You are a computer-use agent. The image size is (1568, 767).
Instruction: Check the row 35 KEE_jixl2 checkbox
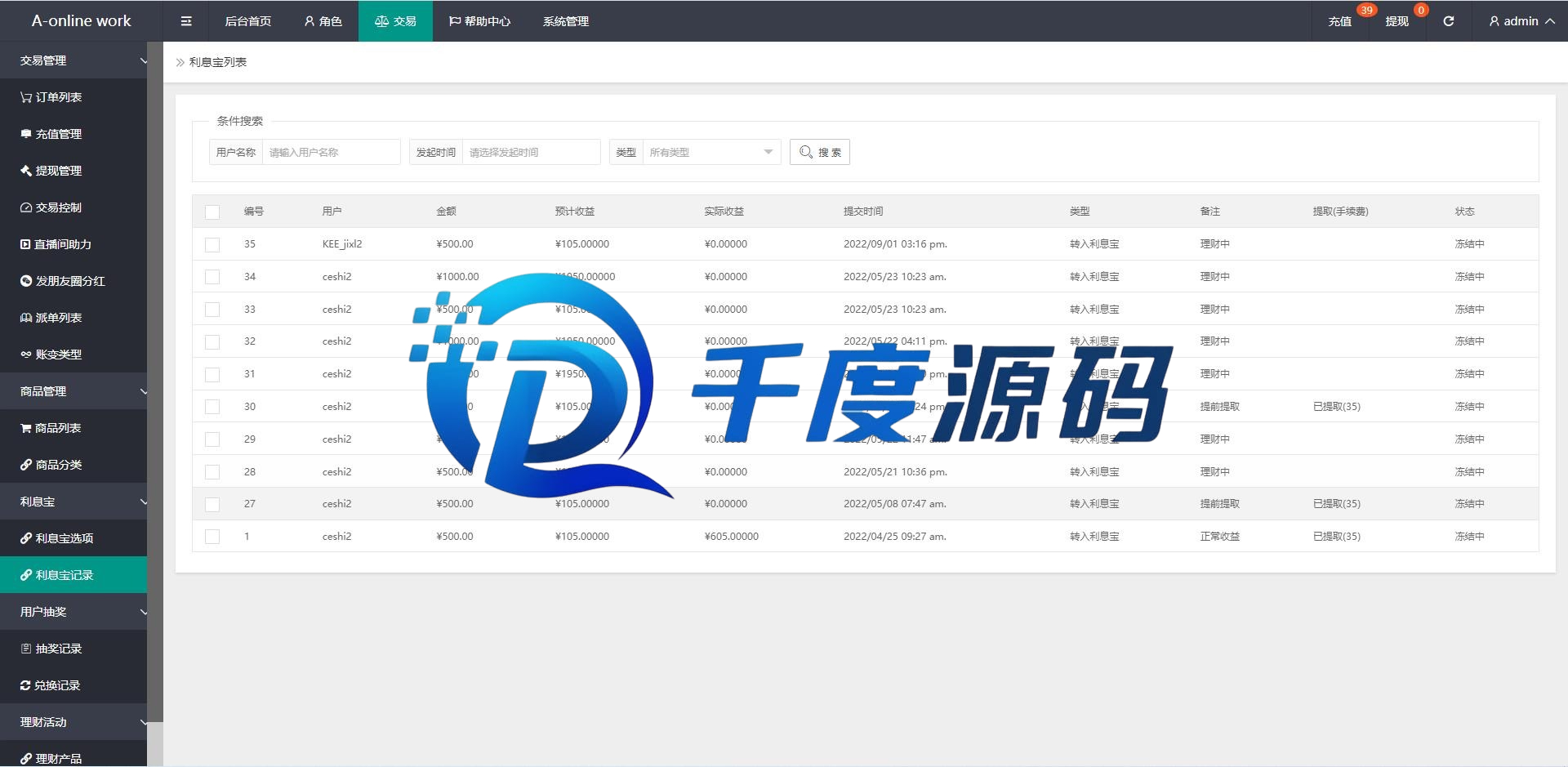coord(212,244)
